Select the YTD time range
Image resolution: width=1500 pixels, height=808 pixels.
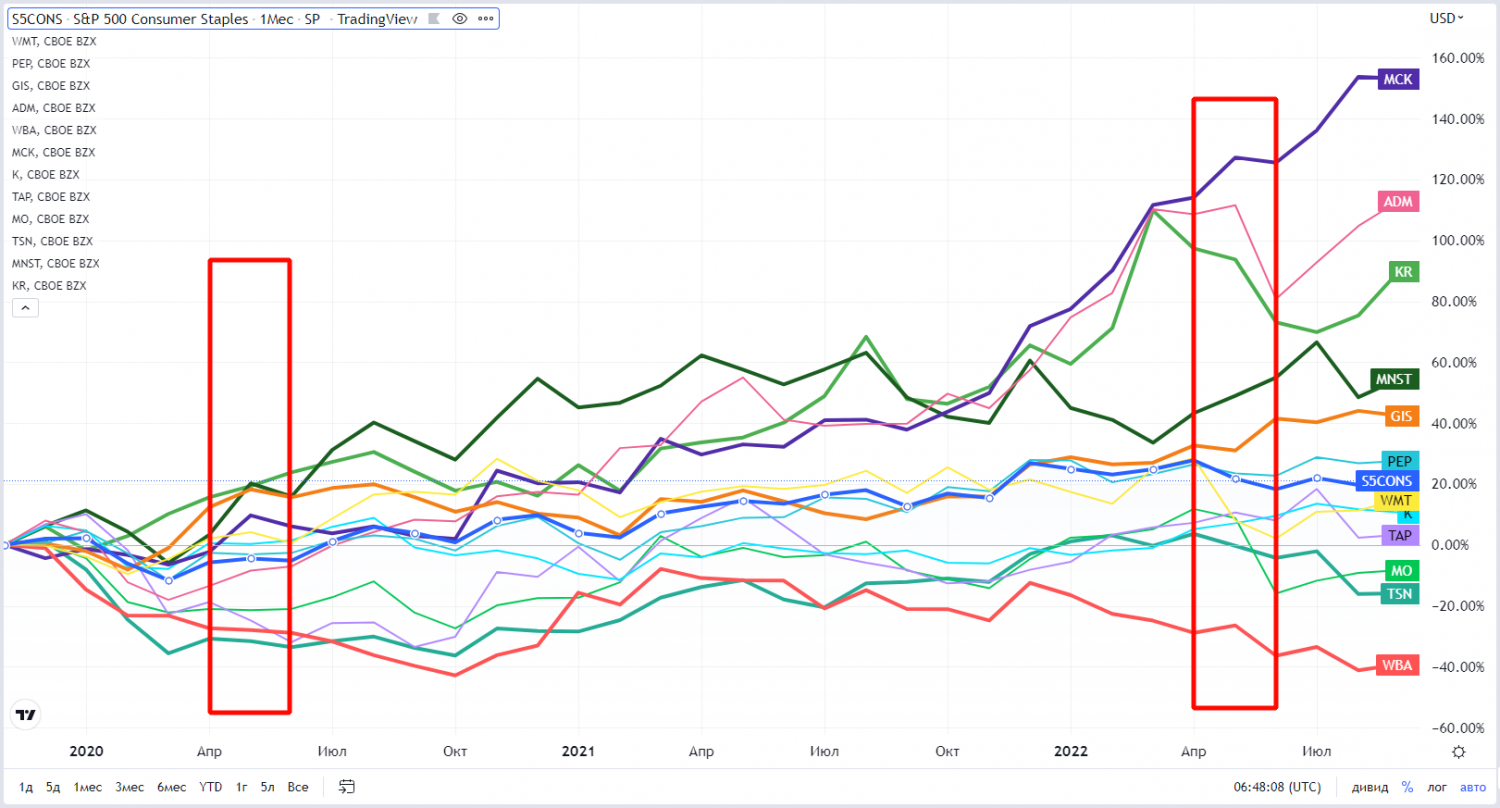pos(211,787)
